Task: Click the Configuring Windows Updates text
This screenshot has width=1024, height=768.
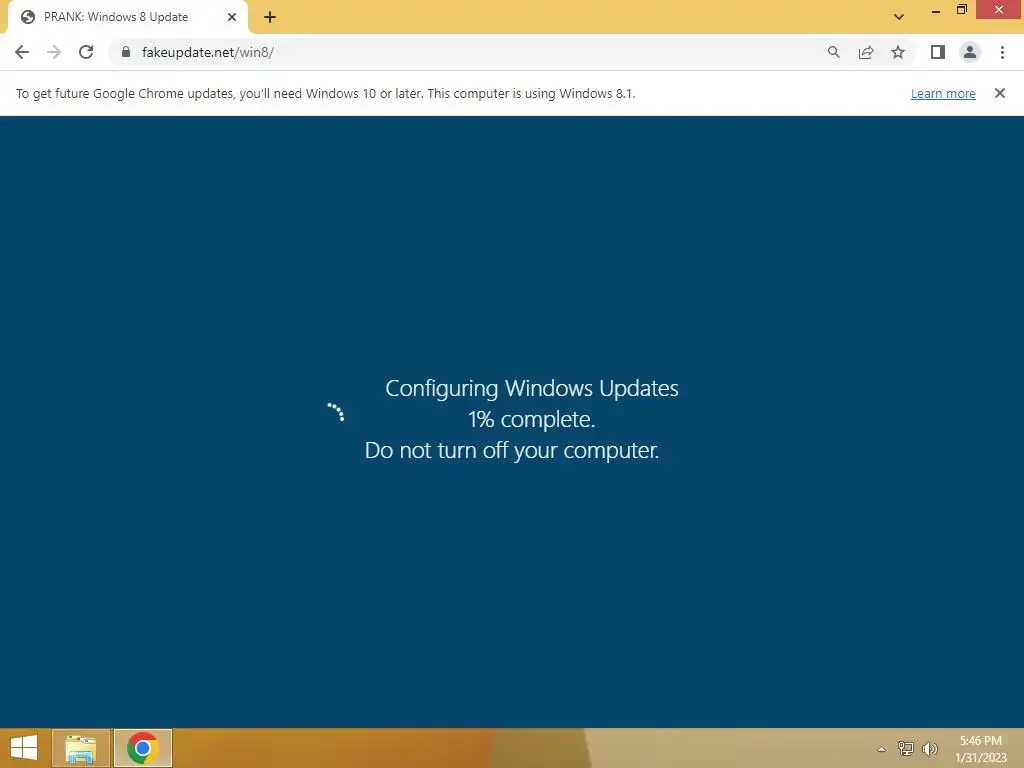Action: [x=532, y=388]
